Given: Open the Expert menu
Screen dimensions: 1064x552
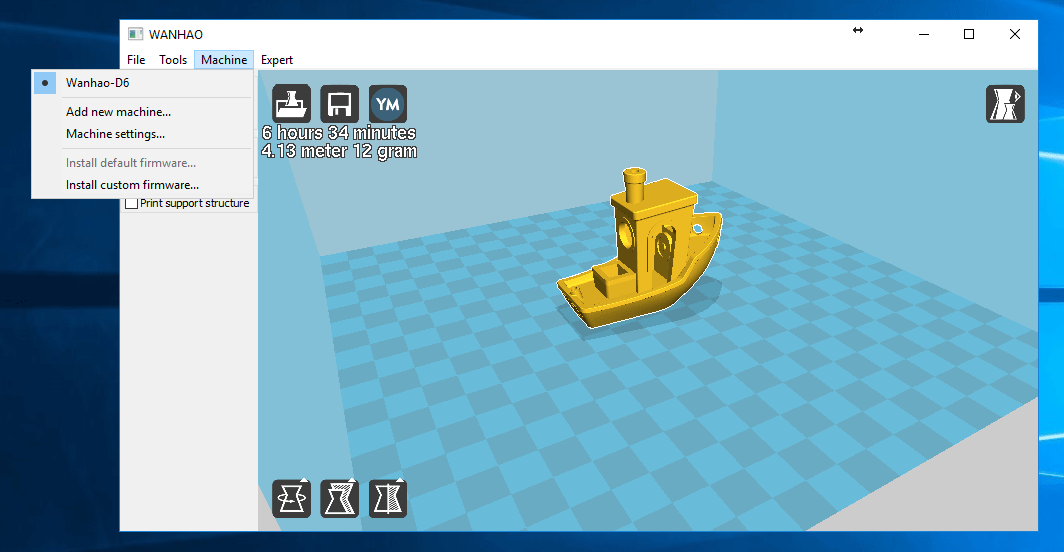Looking at the screenshot, I should (x=277, y=60).
